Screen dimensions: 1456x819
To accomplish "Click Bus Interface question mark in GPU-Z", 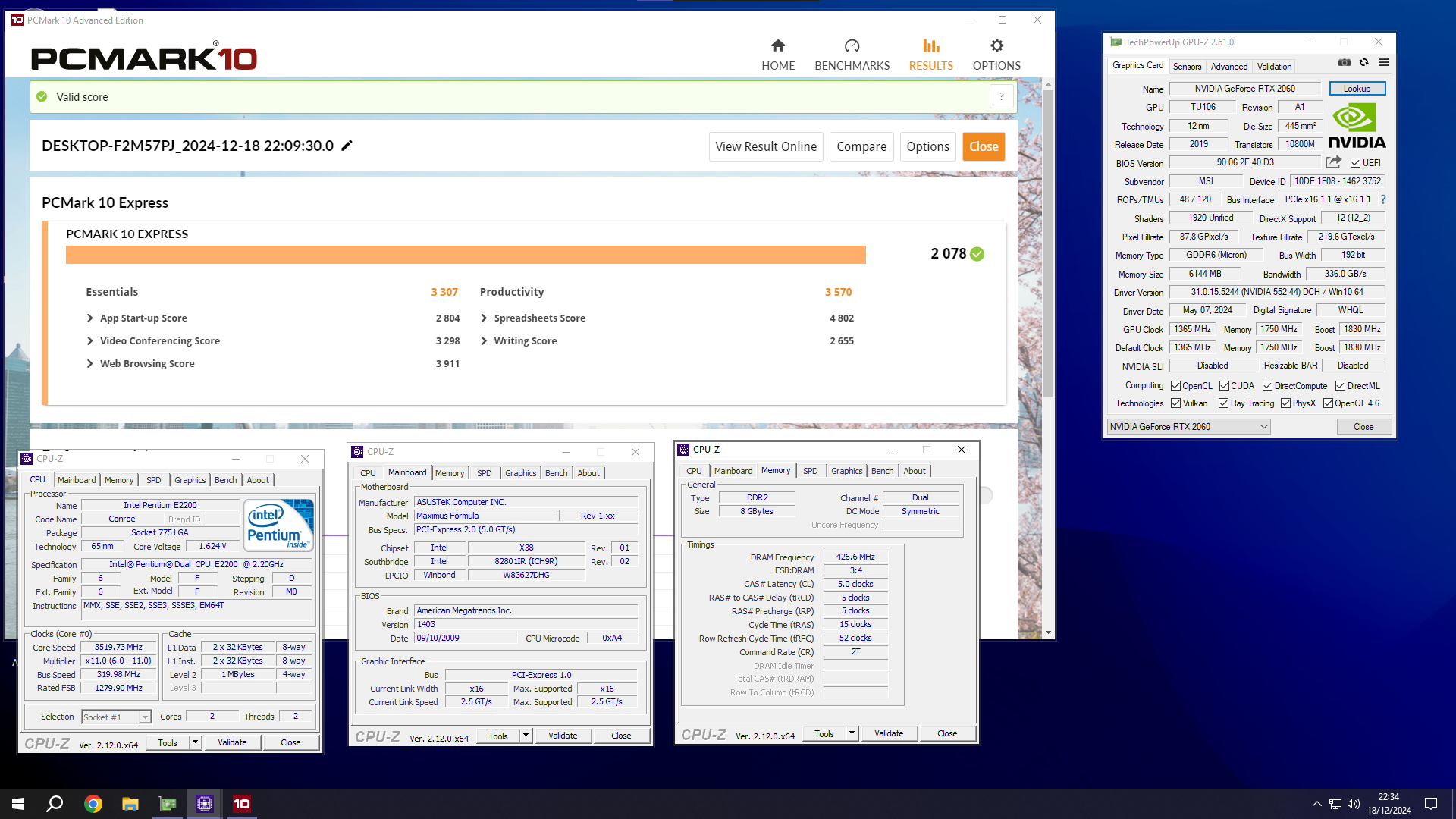I will coord(1383,199).
